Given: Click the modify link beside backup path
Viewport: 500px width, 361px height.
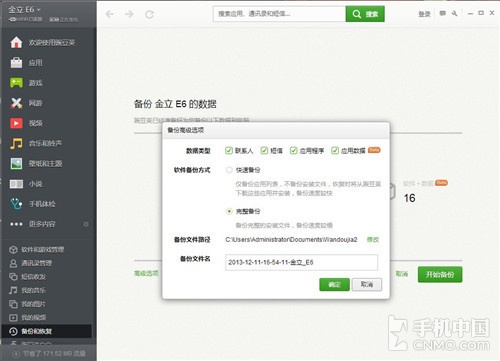Looking at the screenshot, I should (373, 239).
